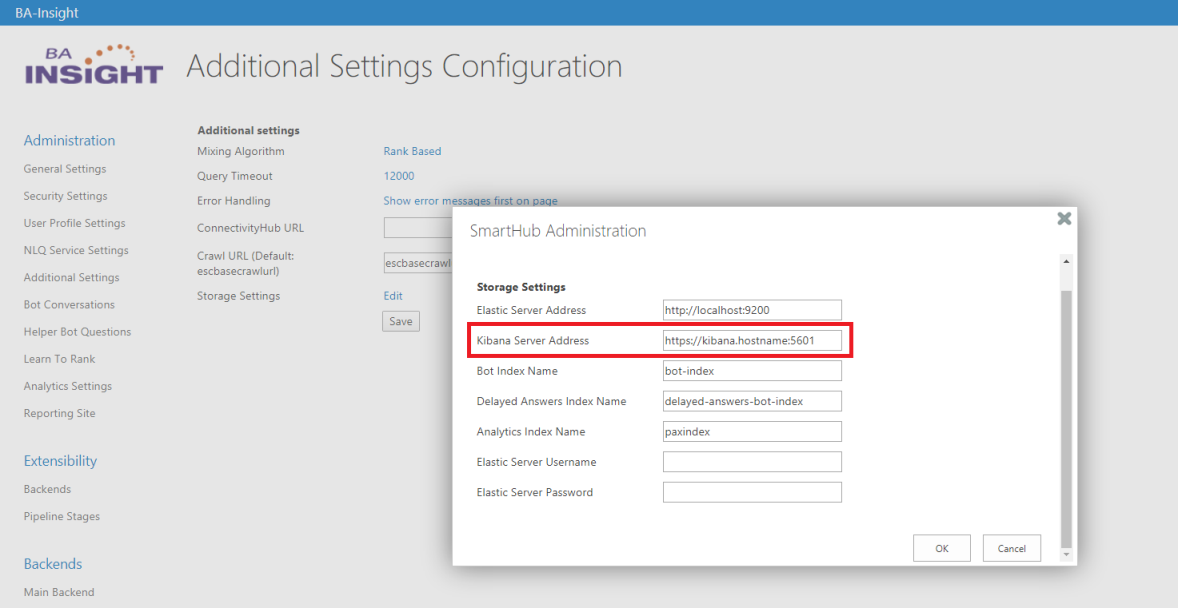The width and height of the screenshot is (1178, 608).
Task: Select the Bot Index Name input
Action: pyautogui.click(x=752, y=371)
